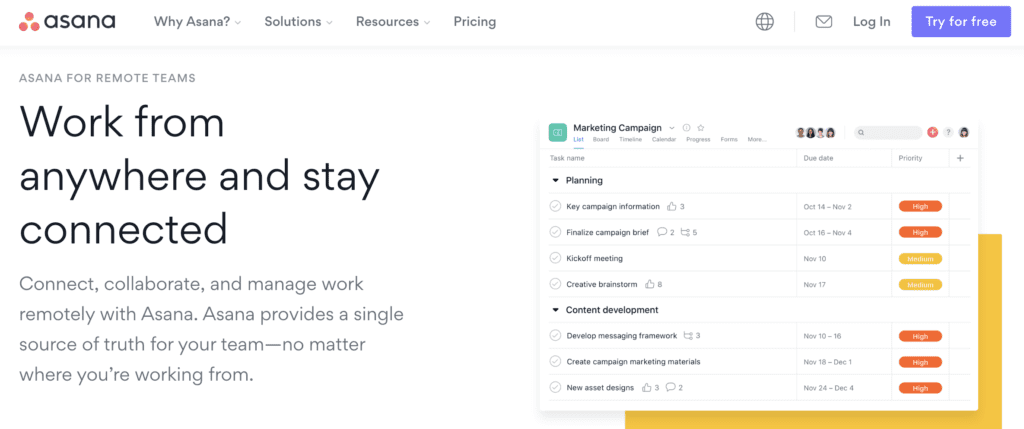The width and height of the screenshot is (1024, 429).
Task: Click Medium priority tag on Creative brainstorm
Action: (x=920, y=284)
